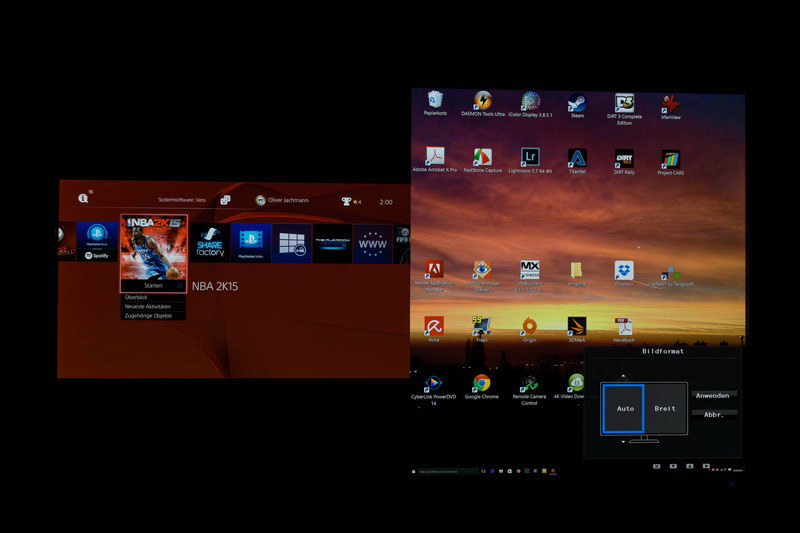Viewport: 800px width, 533px height.
Task: Open Lightroom 5.7 64-Bit shortcut
Action: click(x=530, y=161)
